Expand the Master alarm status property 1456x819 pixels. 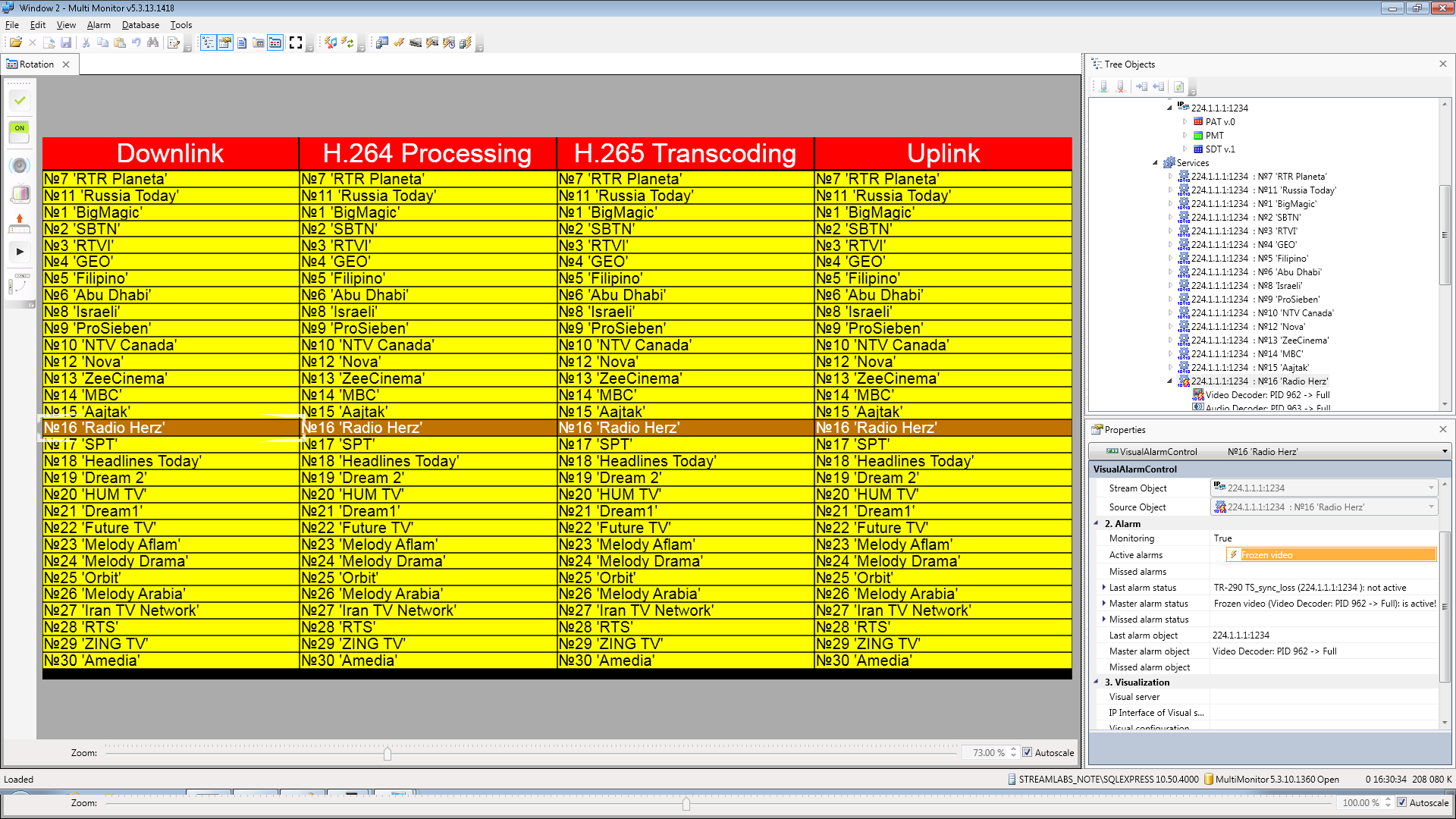tap(1103, 603)
